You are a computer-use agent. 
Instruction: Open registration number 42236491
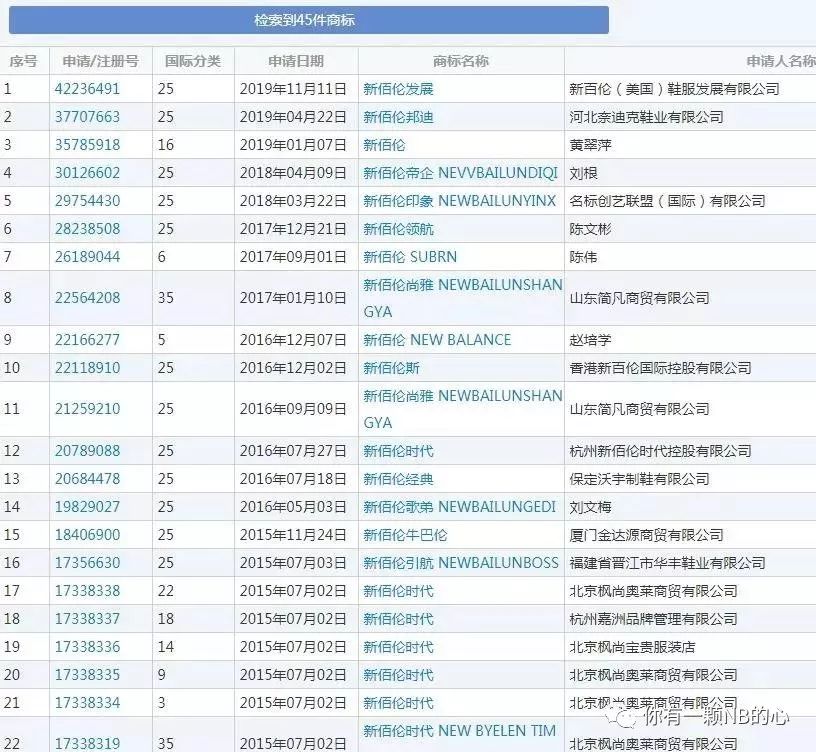[87, 89]
